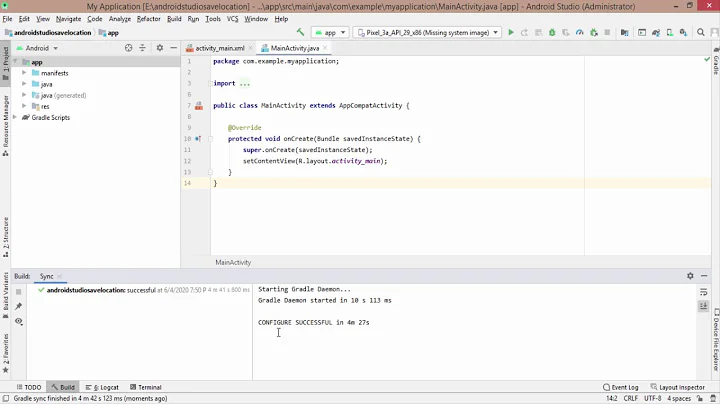Open the Android project view dropdown

click(37, 48)
